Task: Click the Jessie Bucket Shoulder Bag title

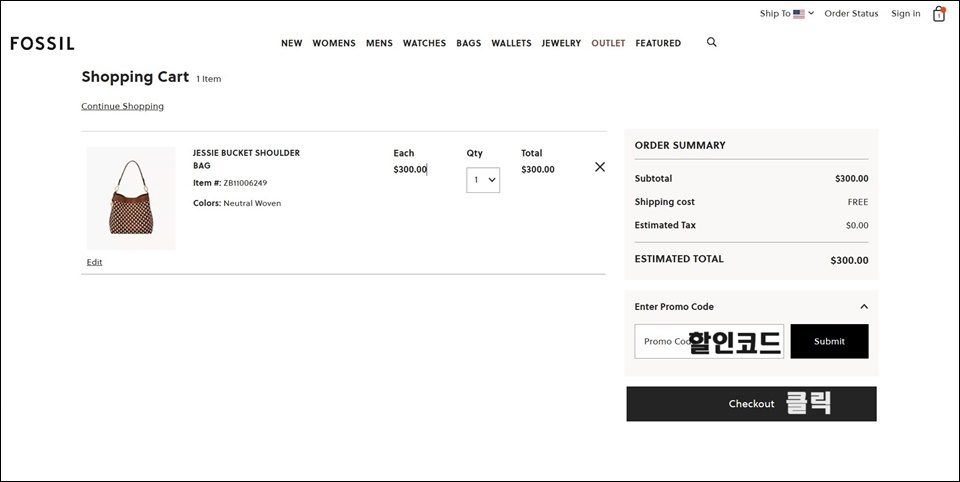Action: point(246,159)
